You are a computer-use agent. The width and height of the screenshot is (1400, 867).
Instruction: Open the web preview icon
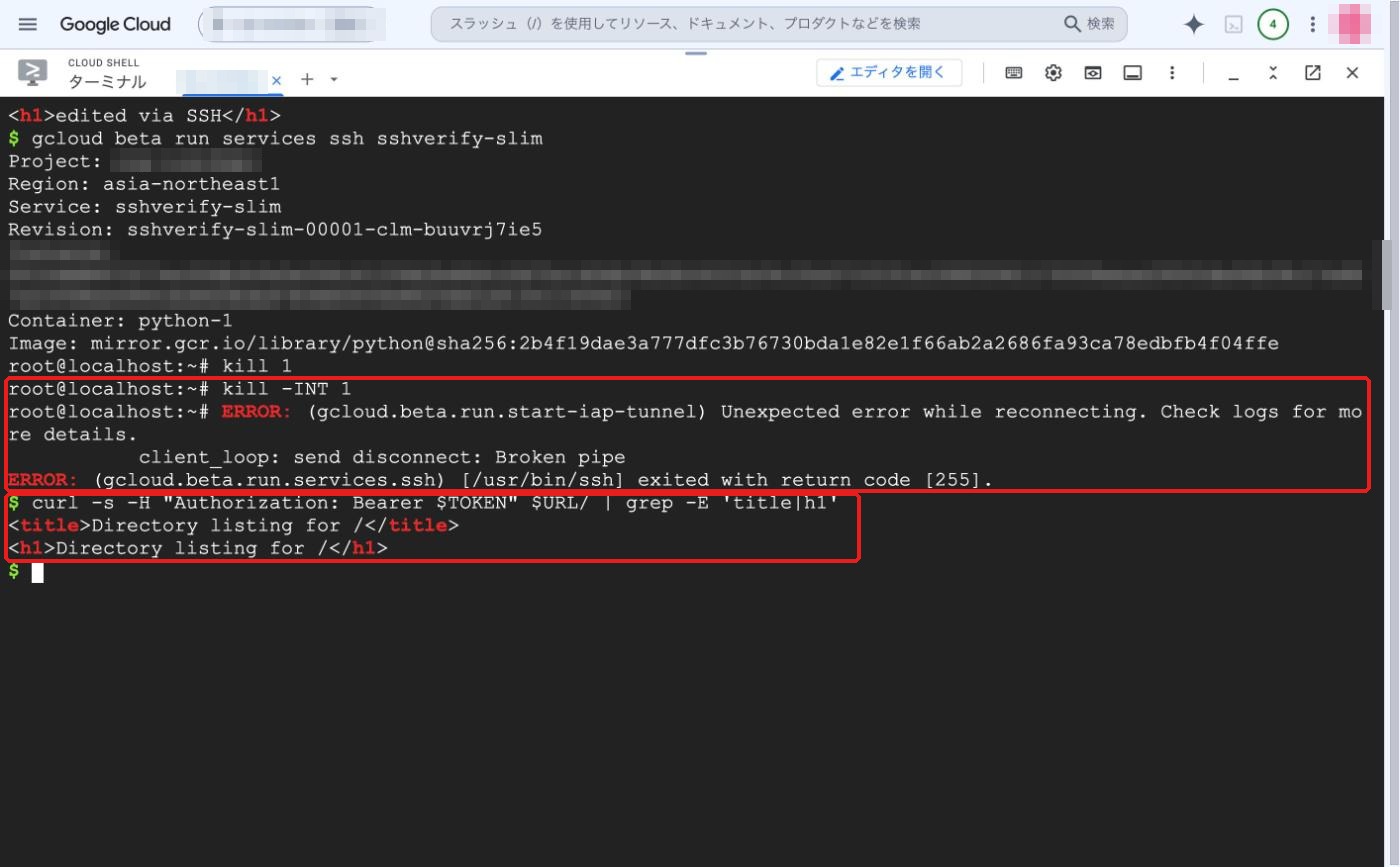point(1094,73)
